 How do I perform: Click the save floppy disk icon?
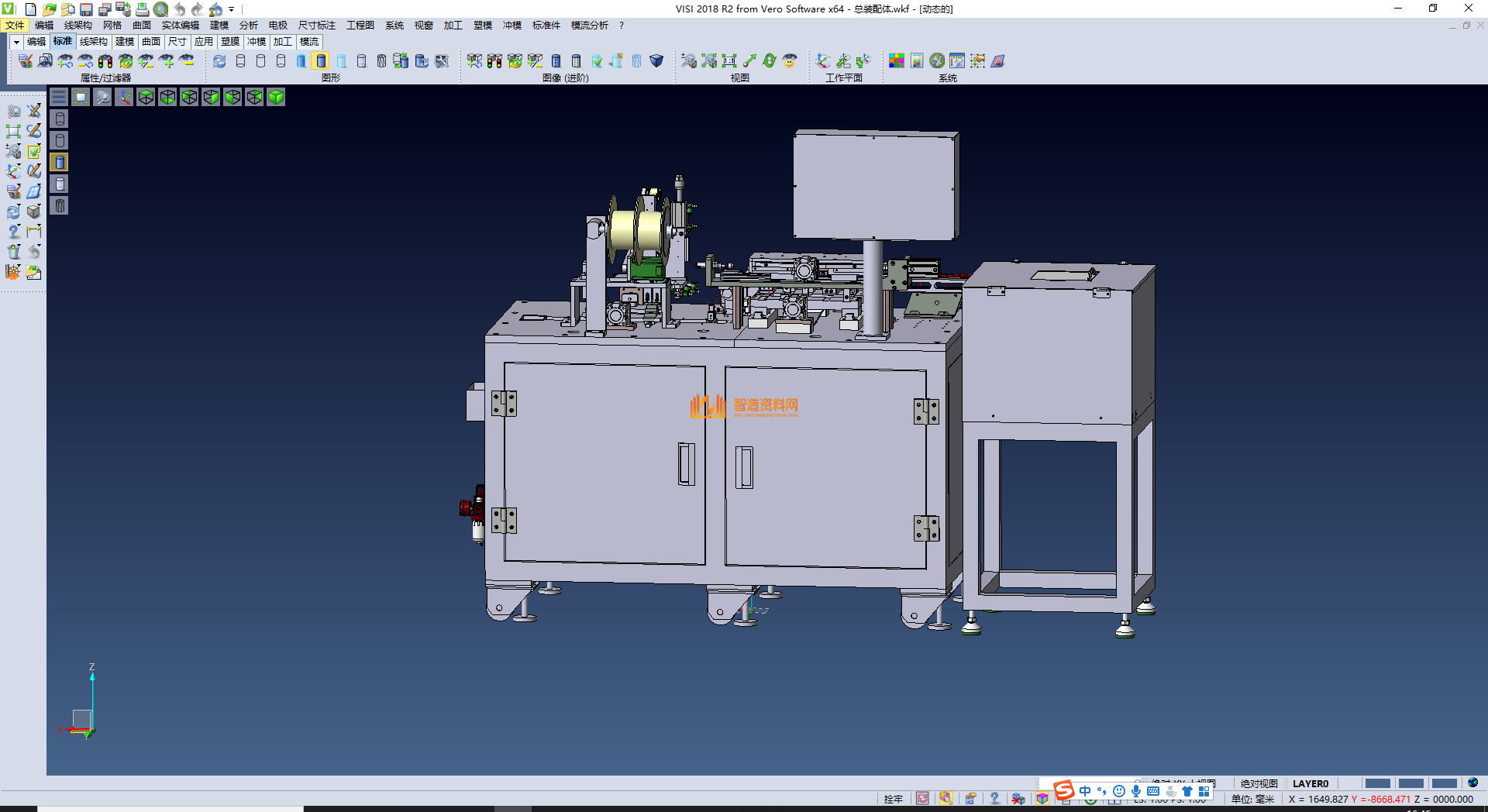coord(86,9)
